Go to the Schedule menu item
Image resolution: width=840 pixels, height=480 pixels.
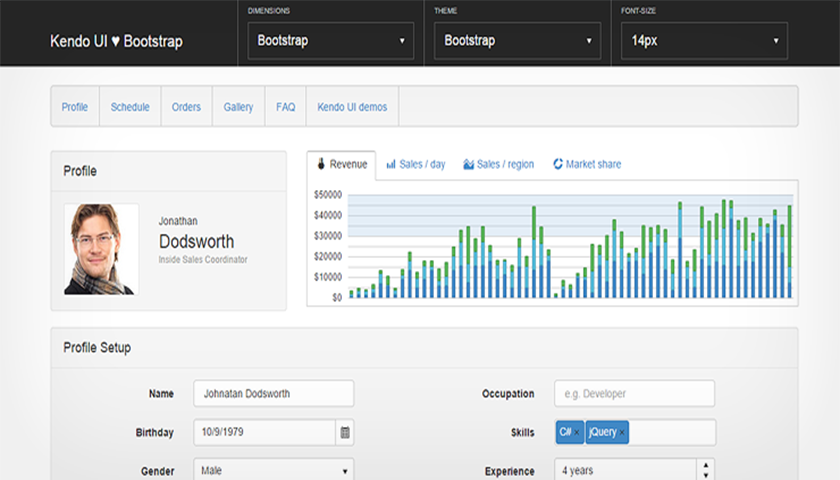[130, 107]
